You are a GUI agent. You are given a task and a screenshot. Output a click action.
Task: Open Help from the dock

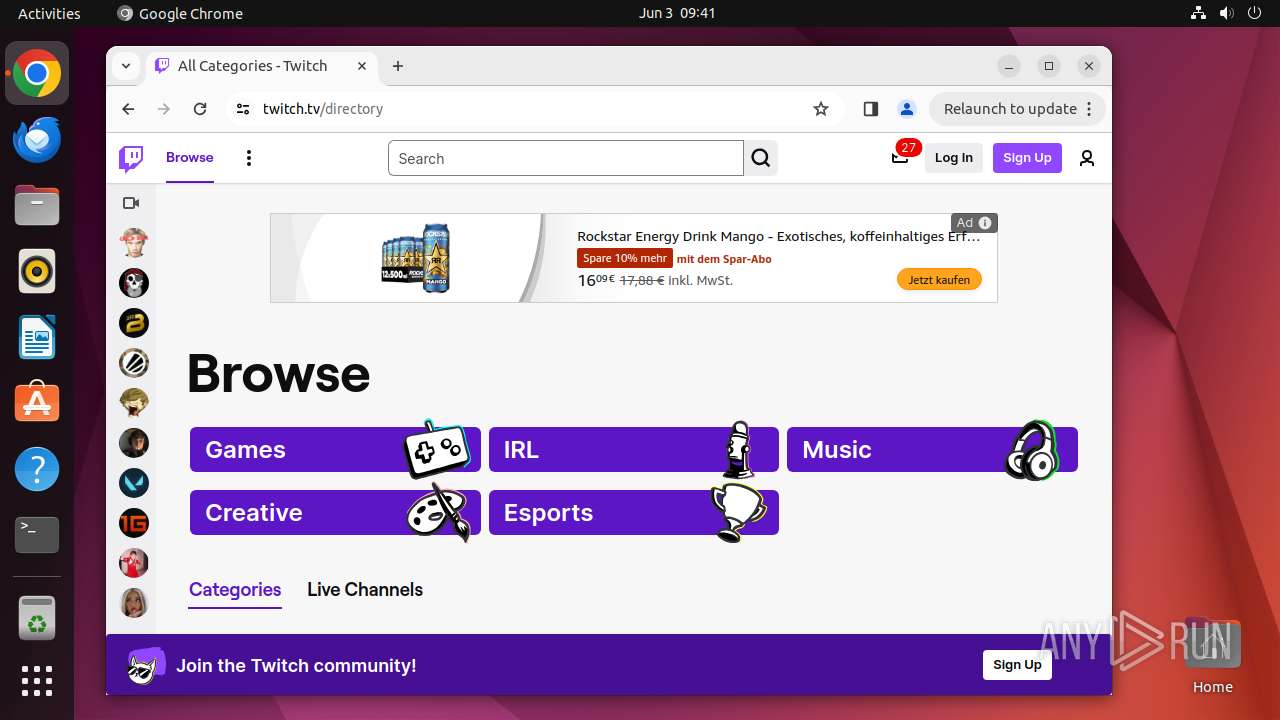(x=37, y=469)
